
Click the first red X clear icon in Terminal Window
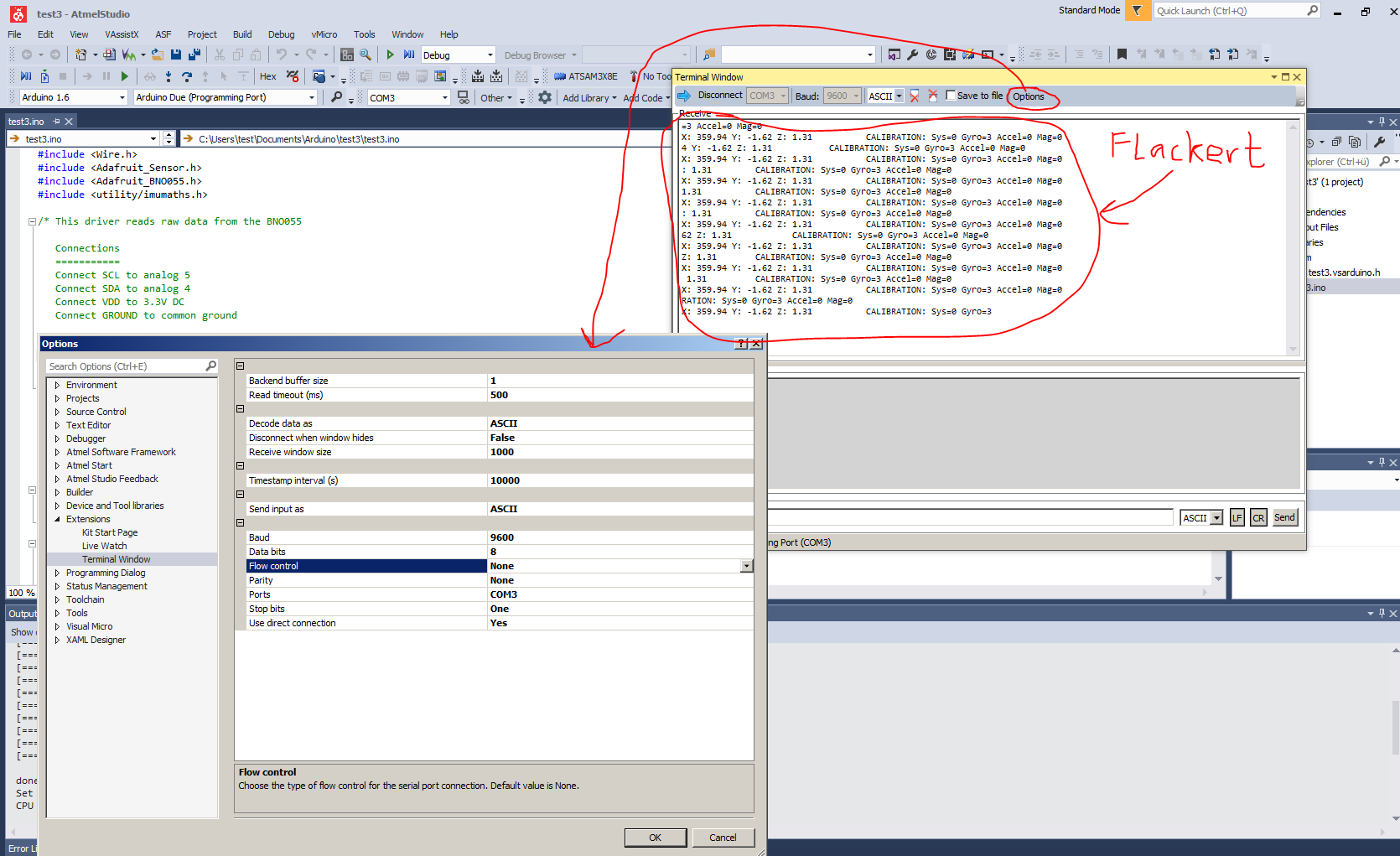915,96
